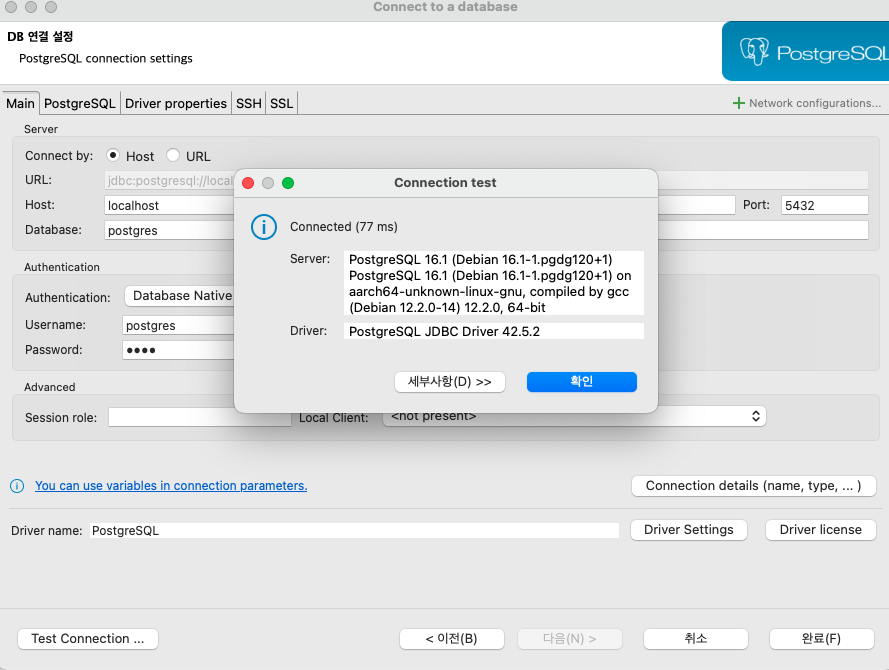Click the 확인 button in Connection test
Image resolution: width=889 pixels, height=670 pixels.
tap(582, 381)
